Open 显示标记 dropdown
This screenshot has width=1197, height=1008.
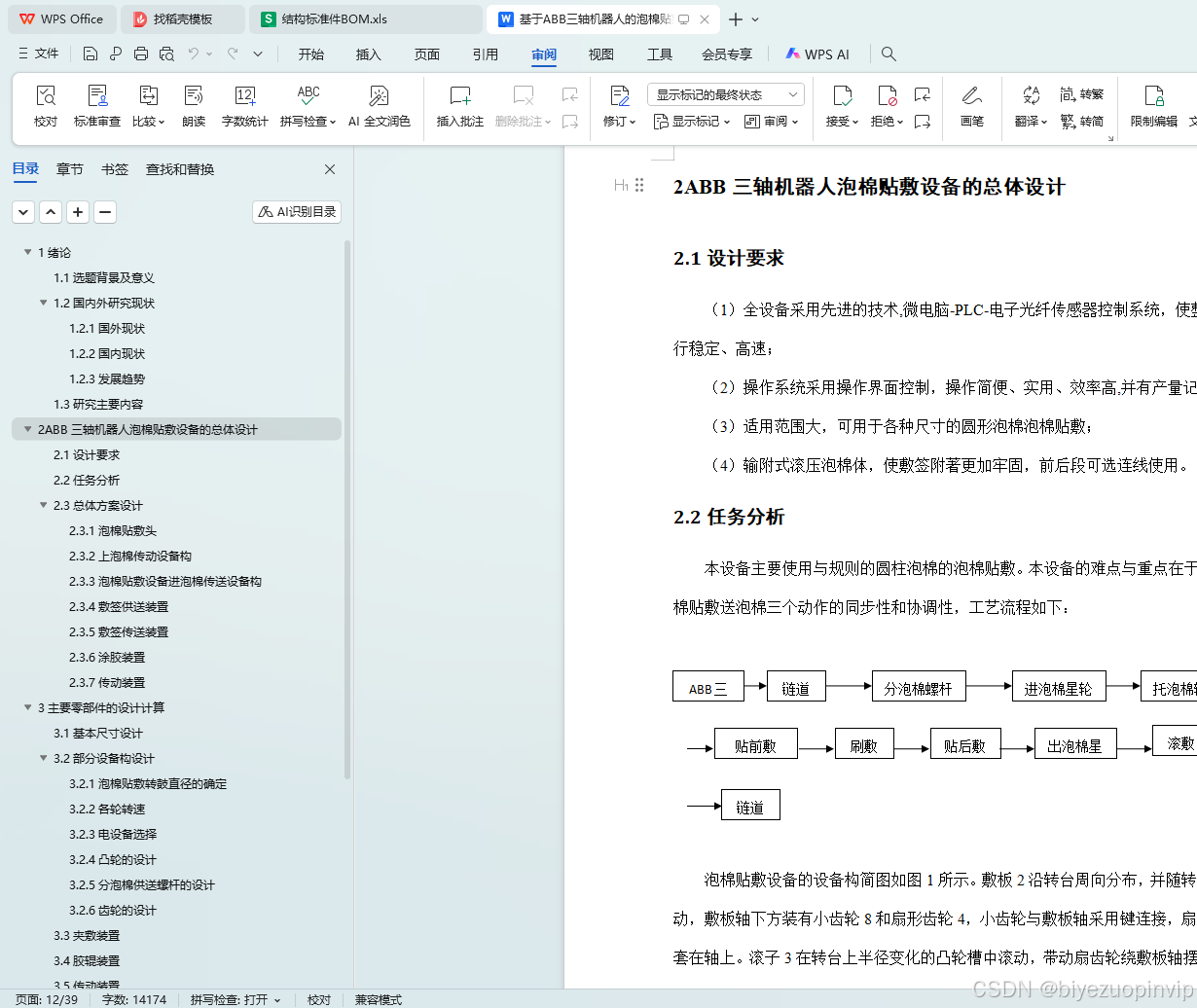692,122
